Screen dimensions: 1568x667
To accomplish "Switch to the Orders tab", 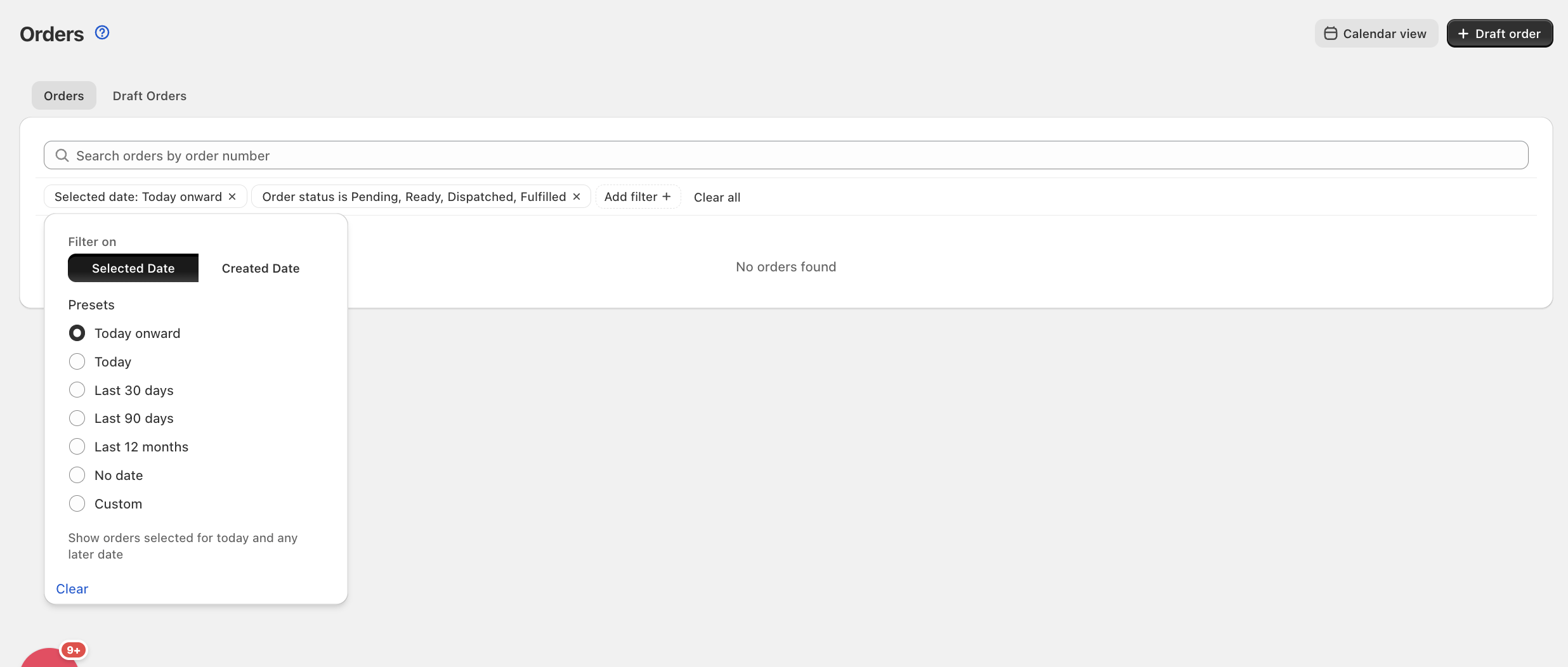I will (64, 96).
